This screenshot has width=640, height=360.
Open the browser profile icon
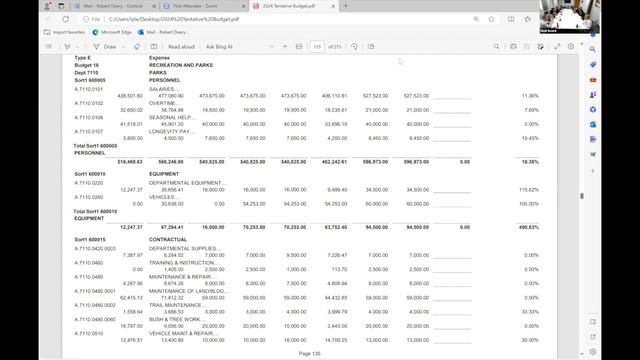(48, 6)
